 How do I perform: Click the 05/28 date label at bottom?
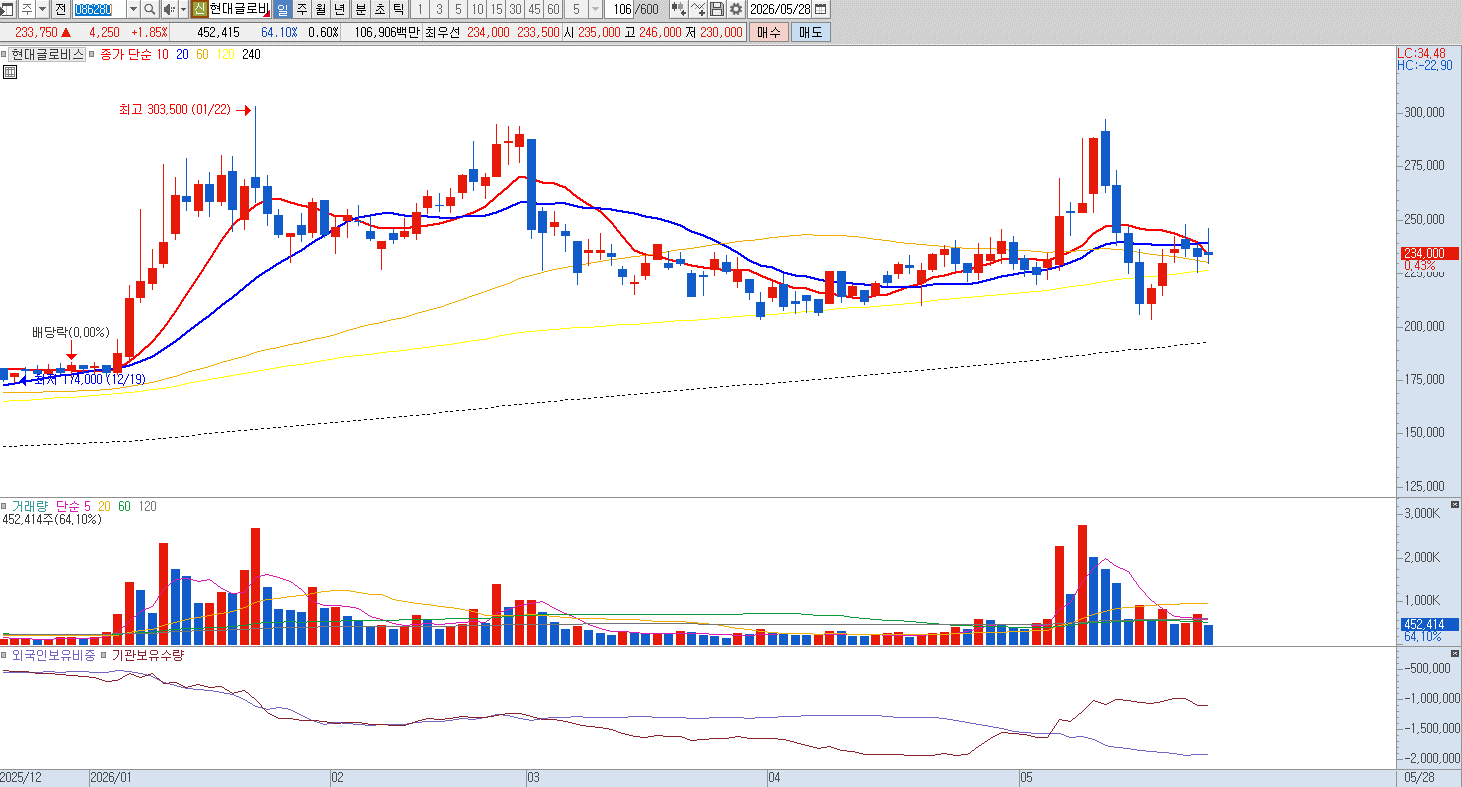(x=1419, y=777)
